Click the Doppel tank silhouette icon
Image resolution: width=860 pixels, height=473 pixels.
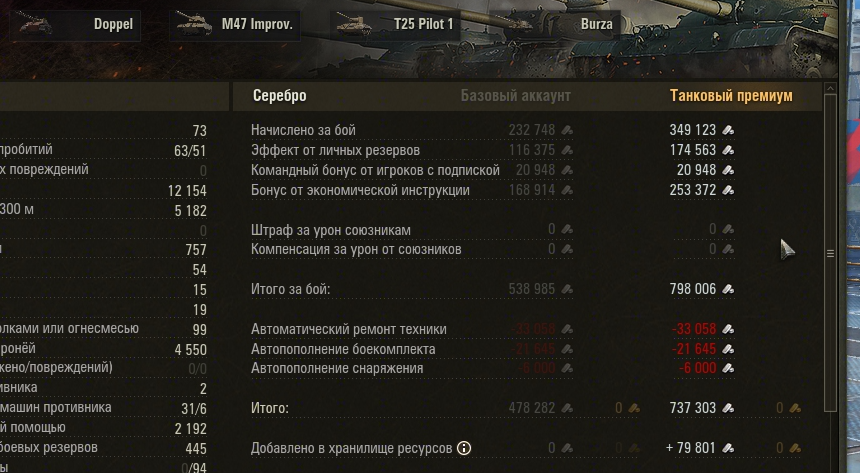[37, 23]
